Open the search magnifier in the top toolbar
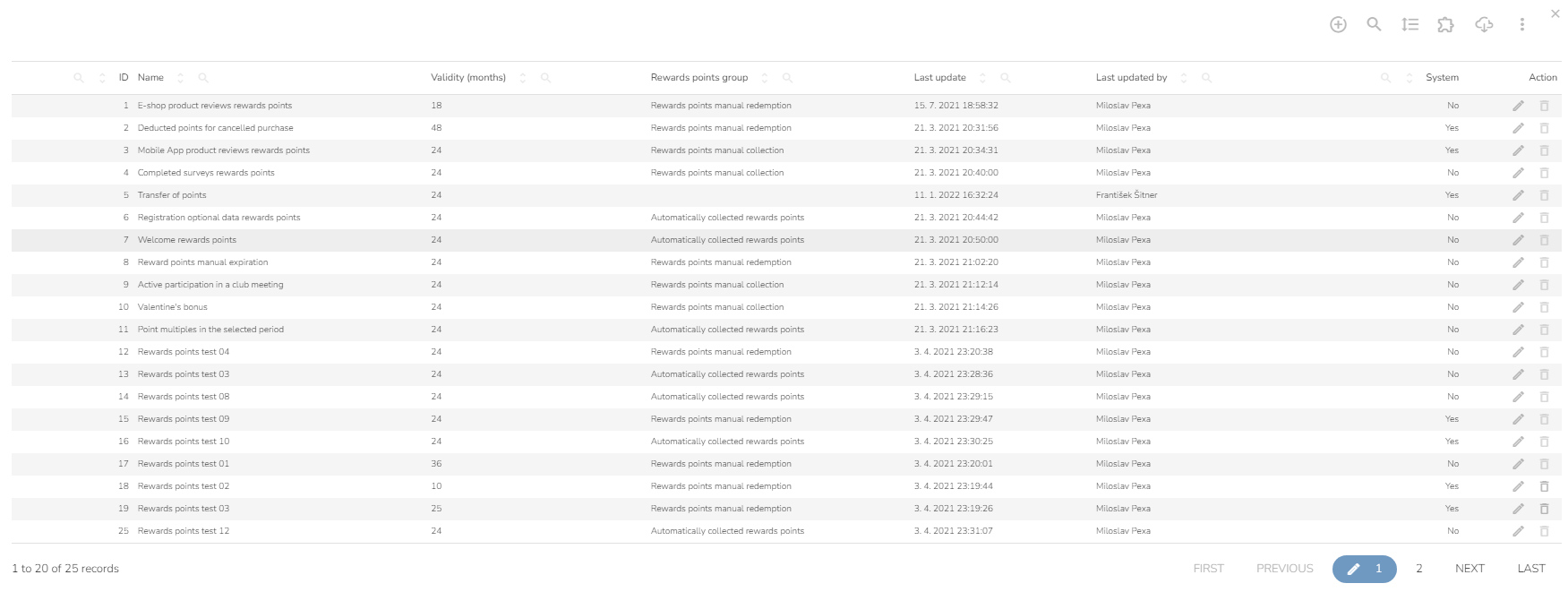 click(x=1374, y=24)
